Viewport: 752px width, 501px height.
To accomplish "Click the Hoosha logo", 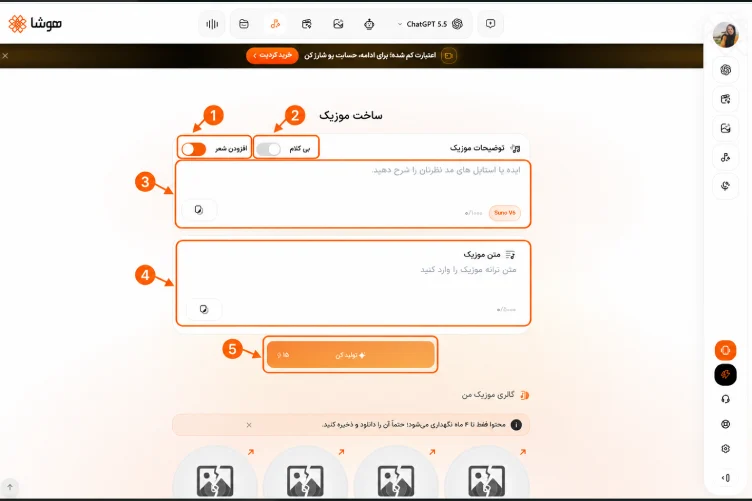I will click(35, 23).
